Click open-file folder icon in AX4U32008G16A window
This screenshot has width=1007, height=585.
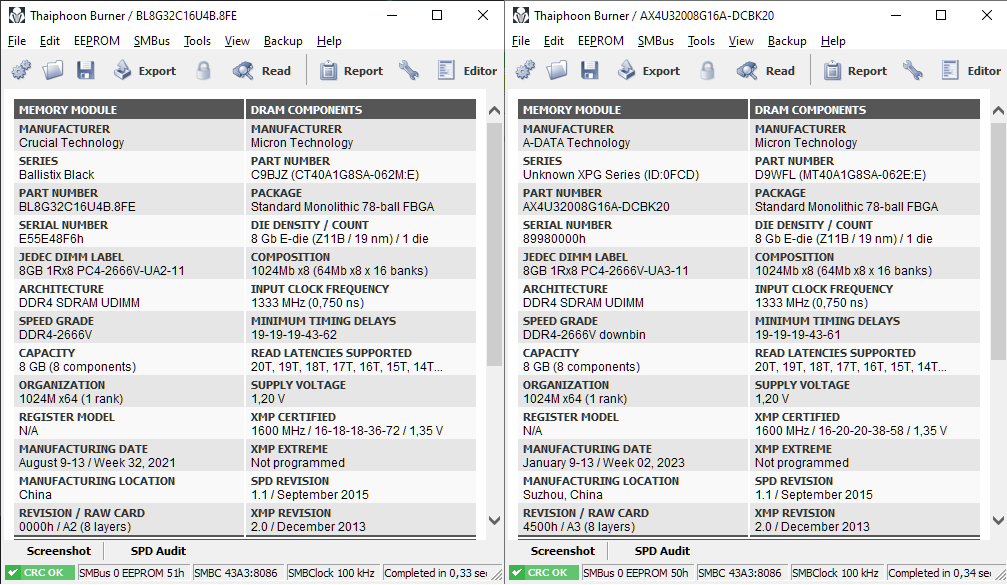pos(557,70)
